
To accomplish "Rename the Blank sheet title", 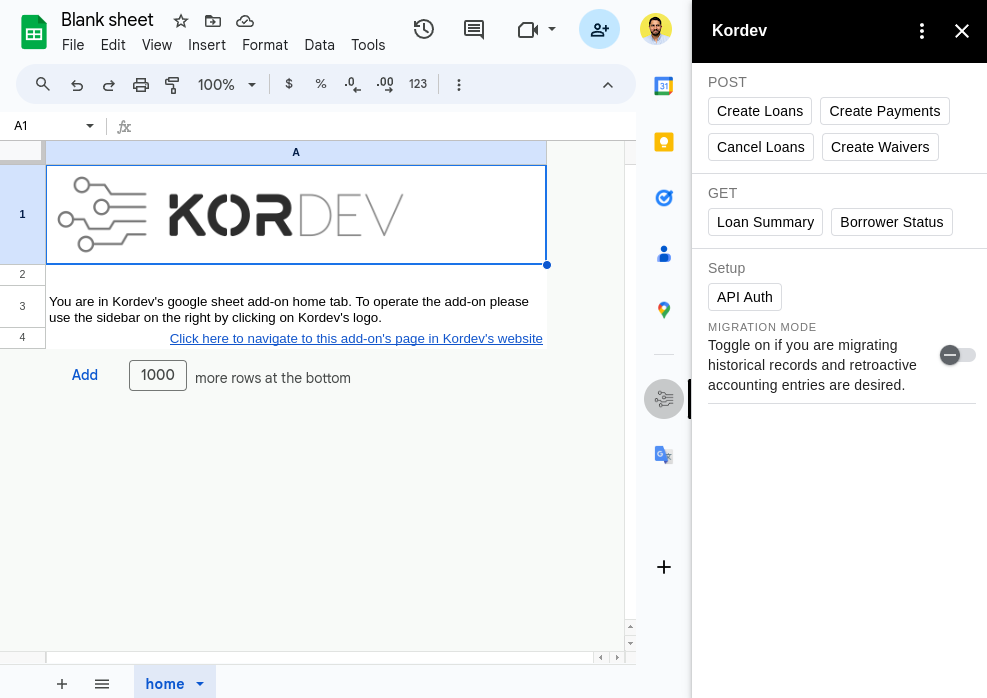I will pyautogui.click(x=107, y=20).
